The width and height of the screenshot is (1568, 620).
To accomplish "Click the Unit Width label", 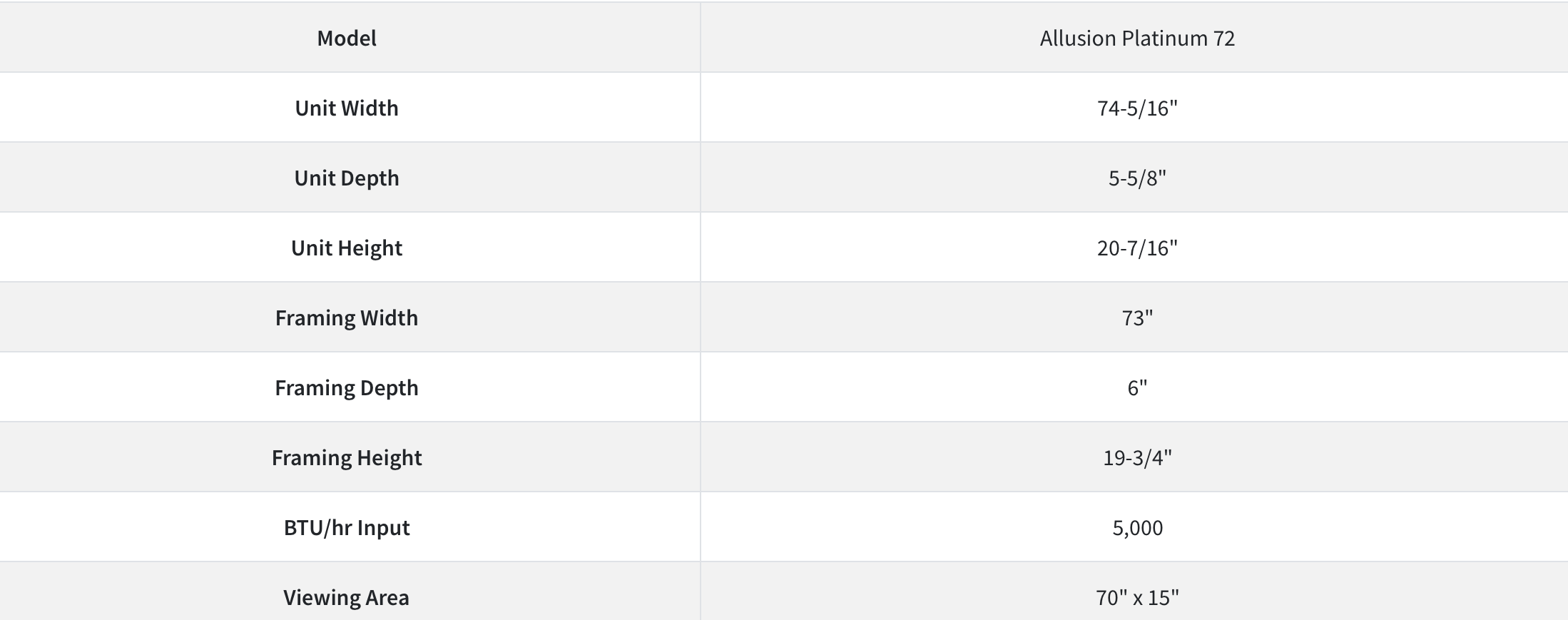I will click(347, 108).
